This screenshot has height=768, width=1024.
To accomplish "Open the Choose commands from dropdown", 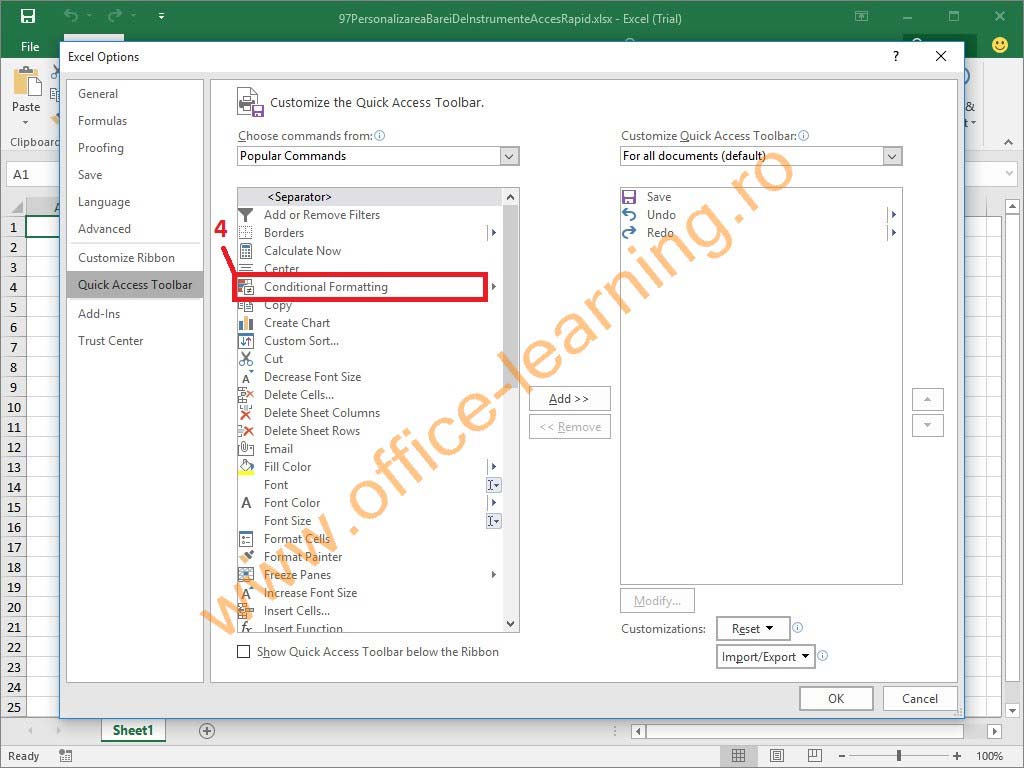I will pyautogui.click(x=509, y=156).
